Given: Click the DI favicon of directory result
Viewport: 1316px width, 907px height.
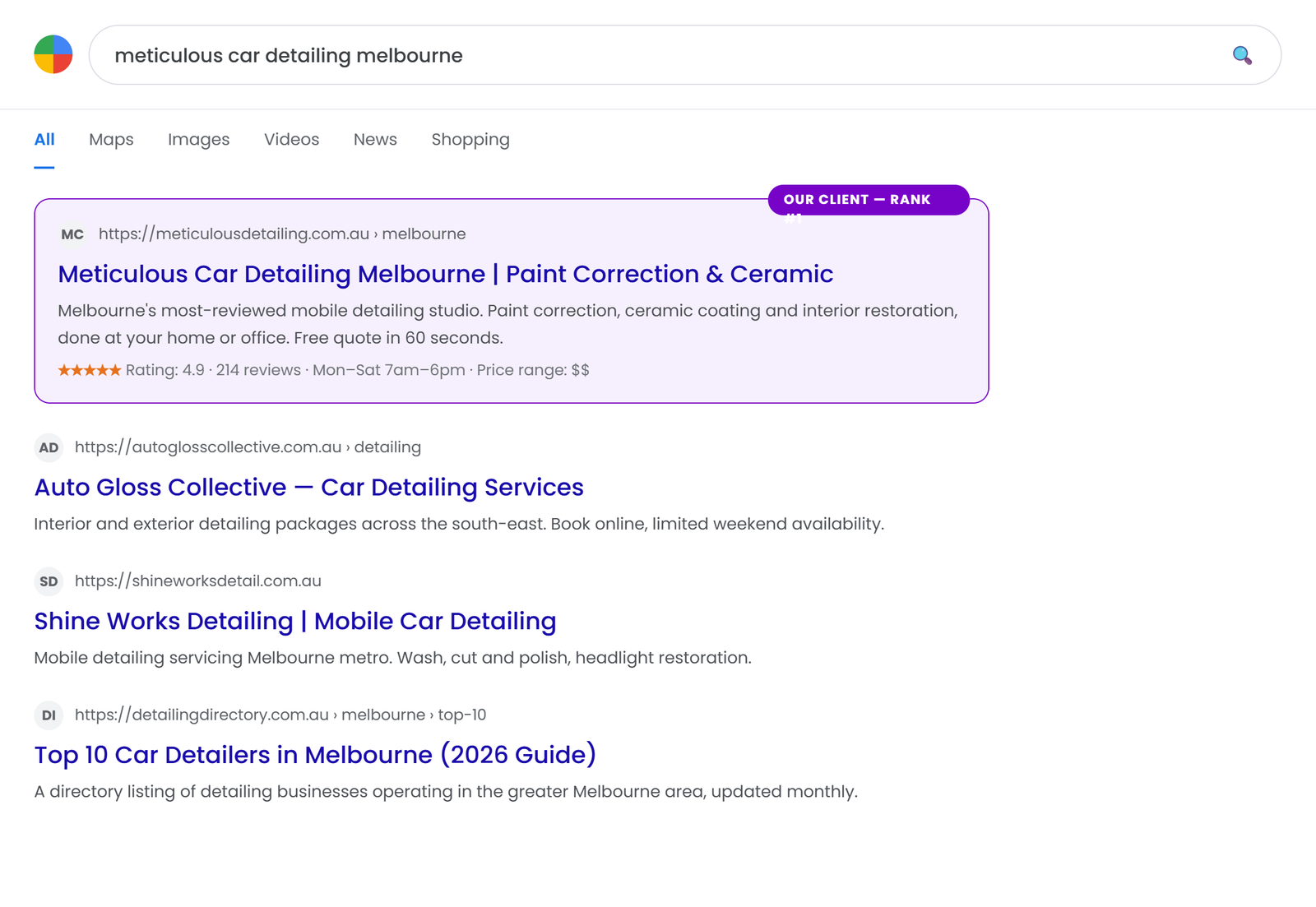Looking at the screenshot, I should click(49, 715).
